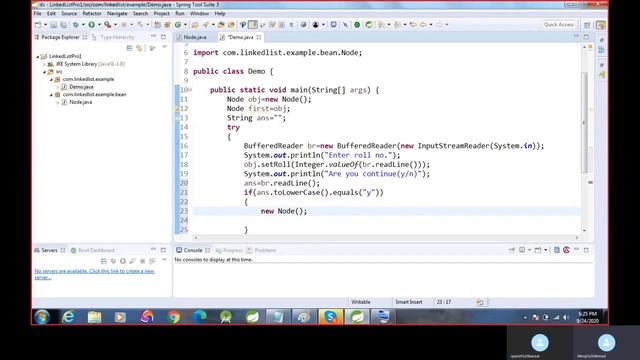The image size is (640, 360).
Task: Open Package Explorer view menu triangle
Action: click(x=164, y=48)
